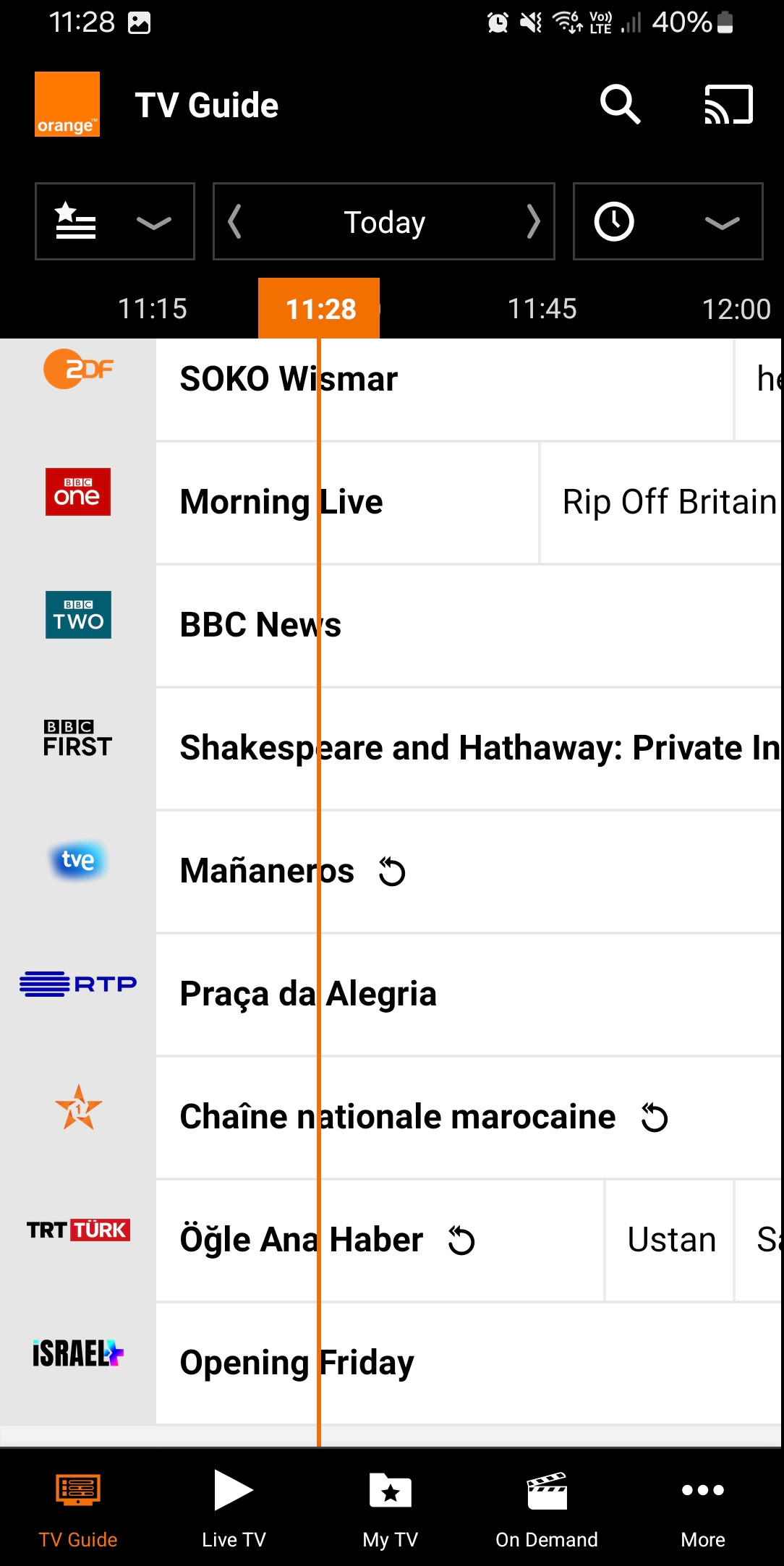Choose the TRT Türk channel logo
Image resolution: width=784 pixels, height=1566 pixels.
tap(78, 1230)
